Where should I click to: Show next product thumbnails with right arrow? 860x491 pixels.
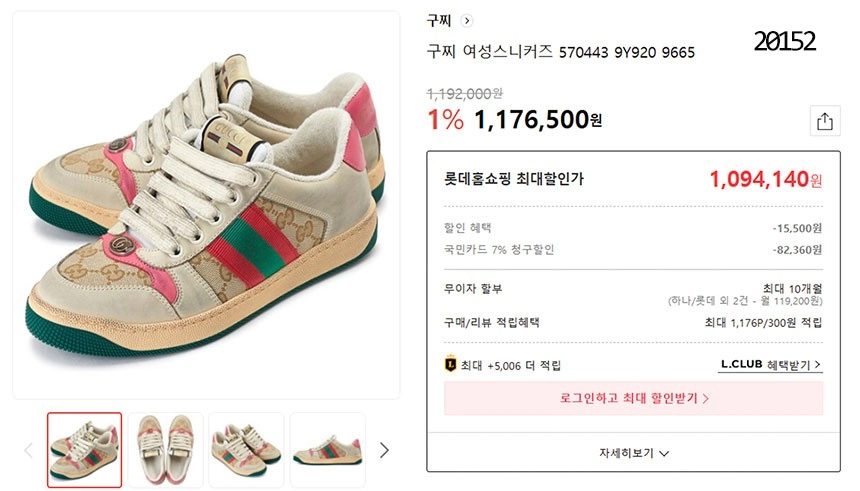coord(384,450)
